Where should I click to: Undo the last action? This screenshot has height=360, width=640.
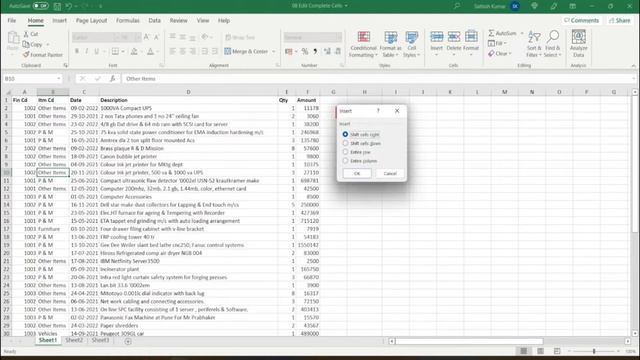69,6
